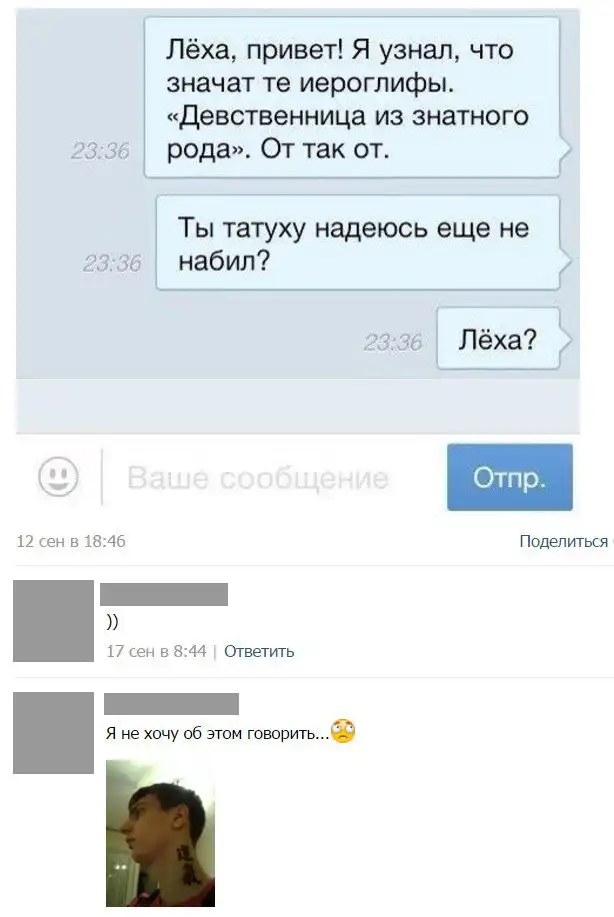
Task: Click the first commenter's avatar
Action: (53, 620)
